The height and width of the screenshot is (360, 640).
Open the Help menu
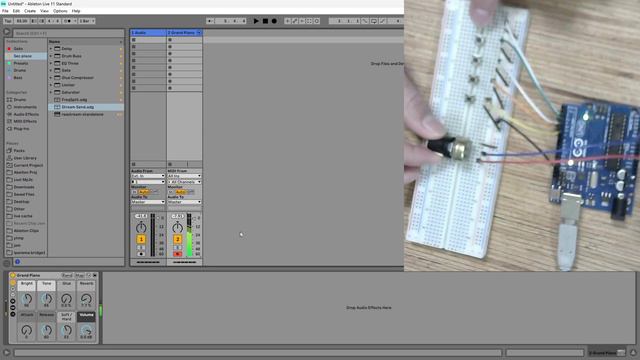click(76, 11)
